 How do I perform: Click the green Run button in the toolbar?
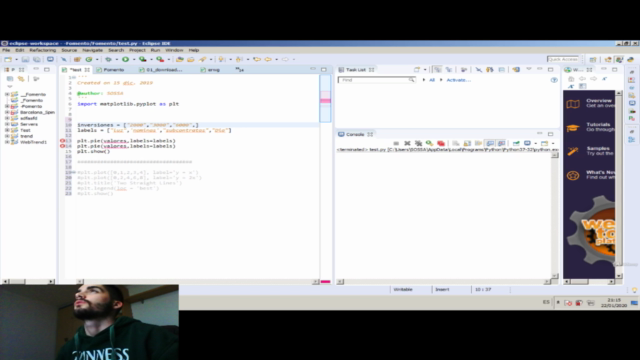125,60
